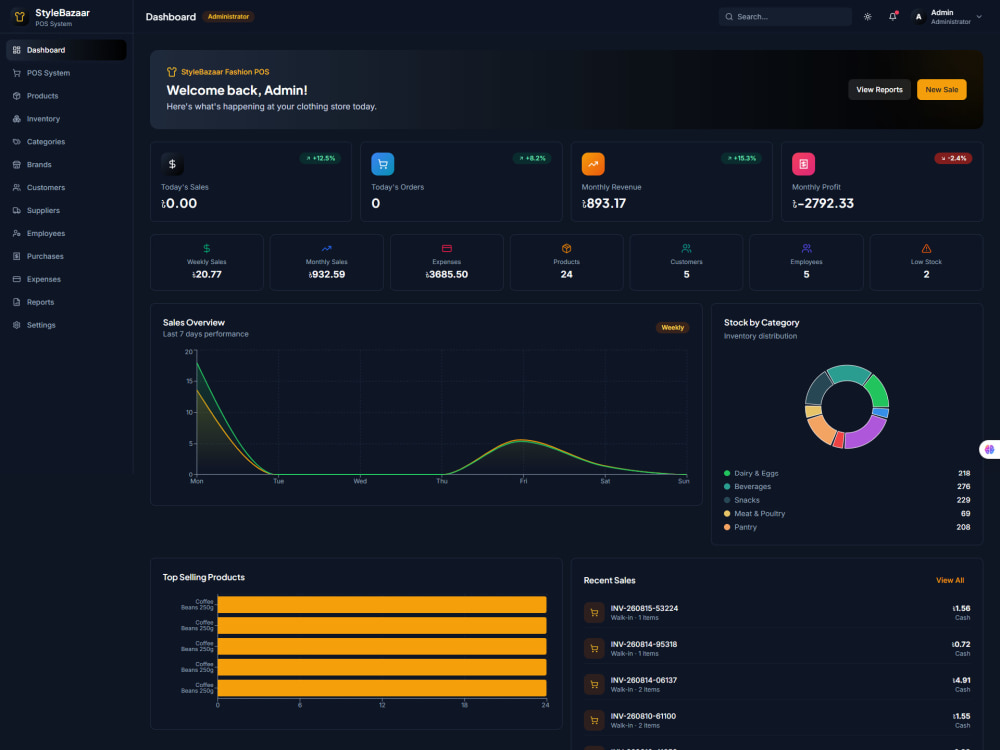Expand the Admin account dropdown chevron
The image size is (1000, 750).
pyautogui.click(x=979, y=17)
